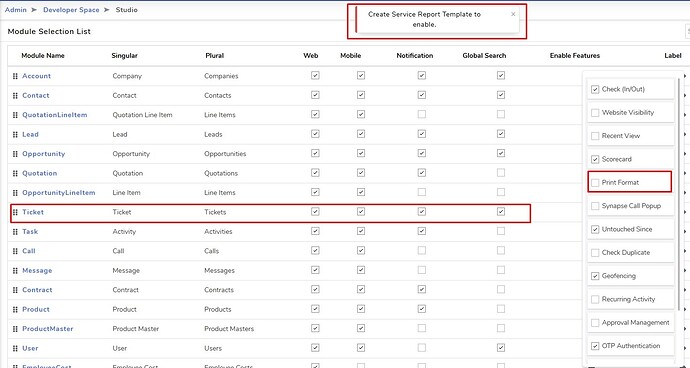Close the Create Service Report Template notification
690x368 pixels.
point(513,14)
